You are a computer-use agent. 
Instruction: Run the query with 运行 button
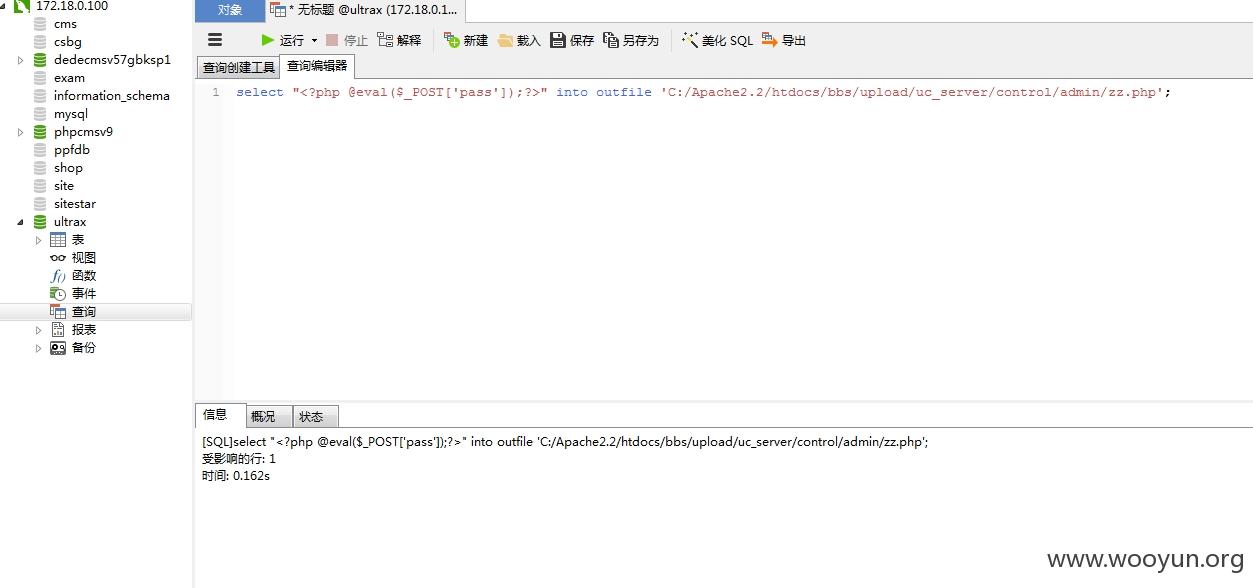[x=282, y=40]
